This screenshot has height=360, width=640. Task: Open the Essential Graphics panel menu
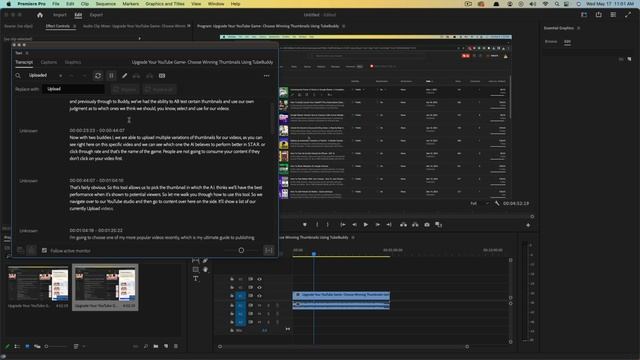[x=578, y=28]
